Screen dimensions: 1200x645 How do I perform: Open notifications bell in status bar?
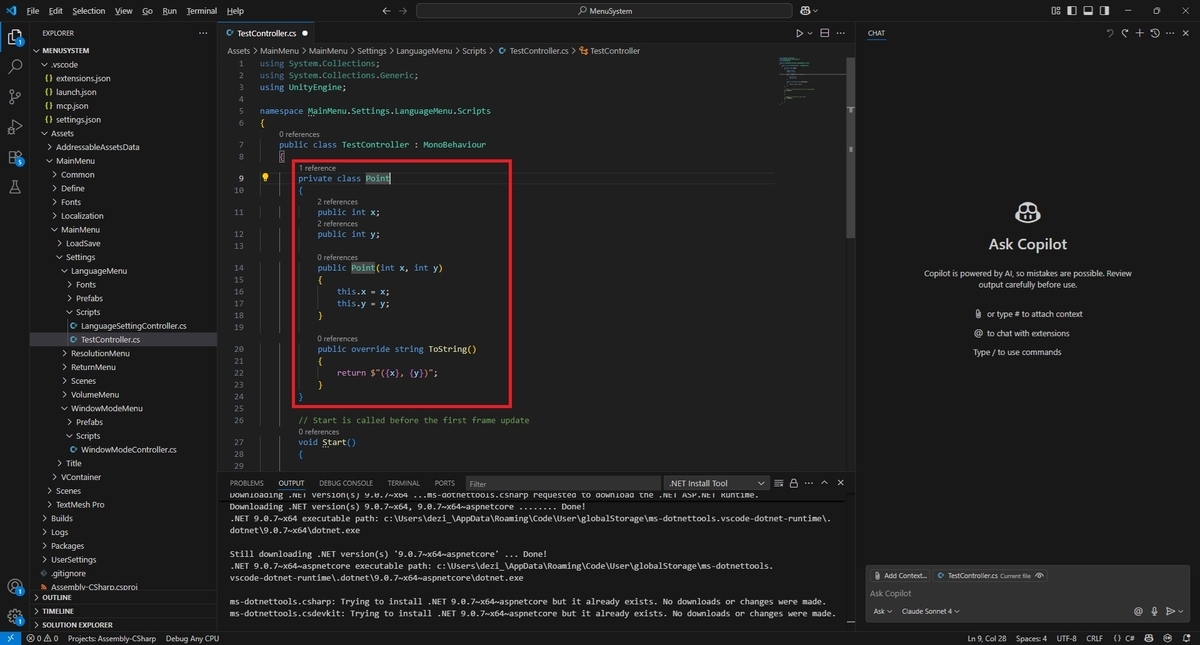tap(1185, 638)
